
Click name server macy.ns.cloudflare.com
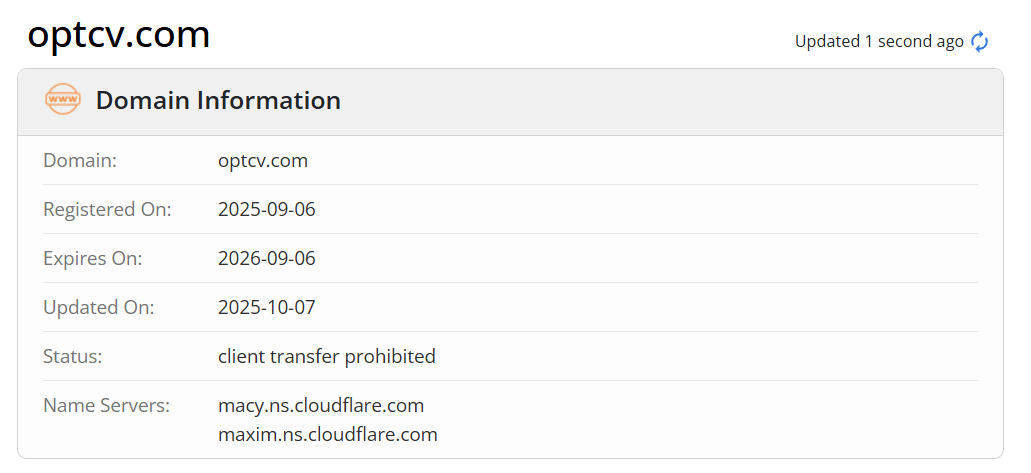[x=321, y=405]
